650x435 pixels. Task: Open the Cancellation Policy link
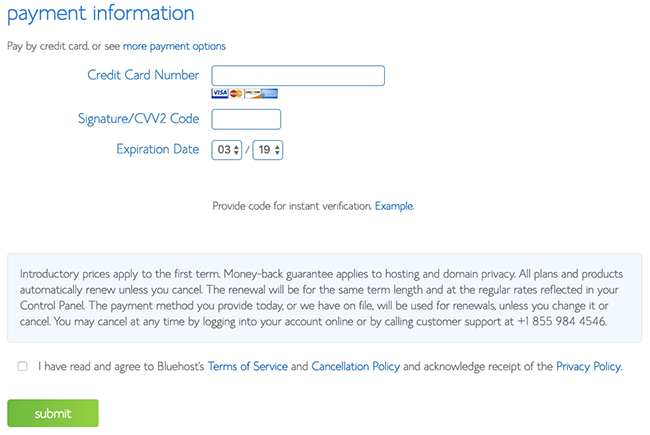(356, 367)
